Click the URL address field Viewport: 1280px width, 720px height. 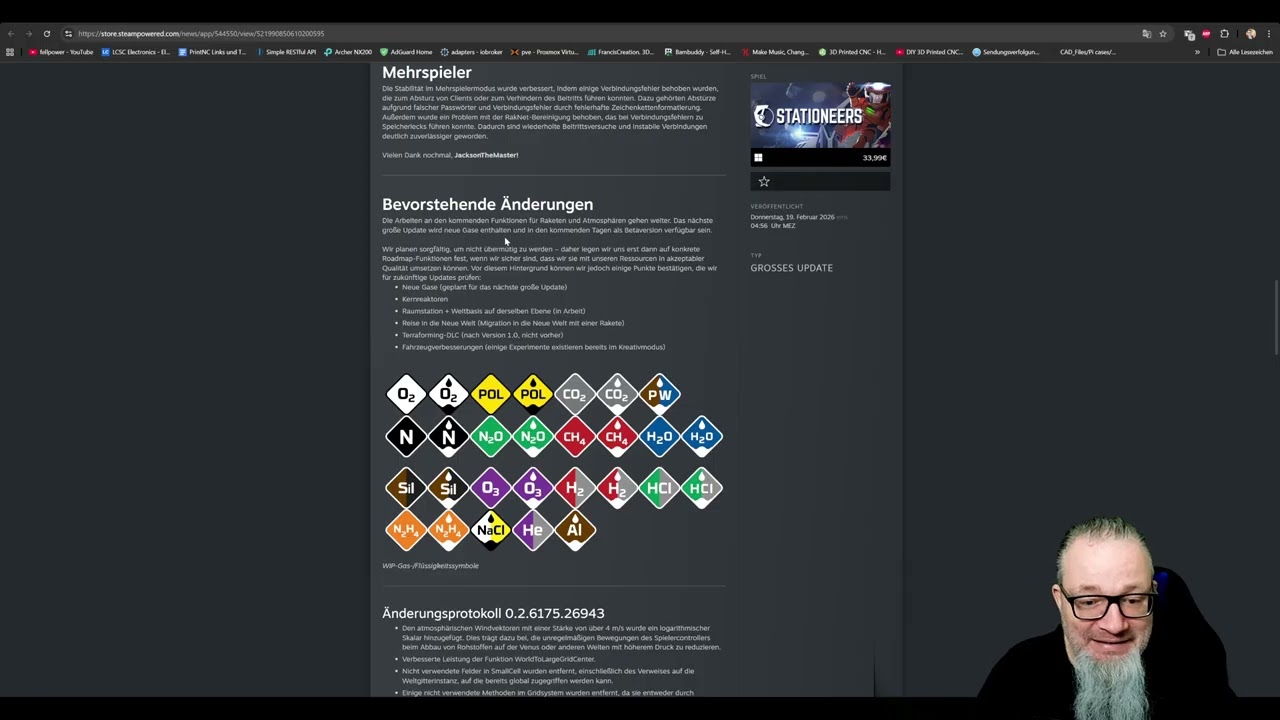coord(600,33)
